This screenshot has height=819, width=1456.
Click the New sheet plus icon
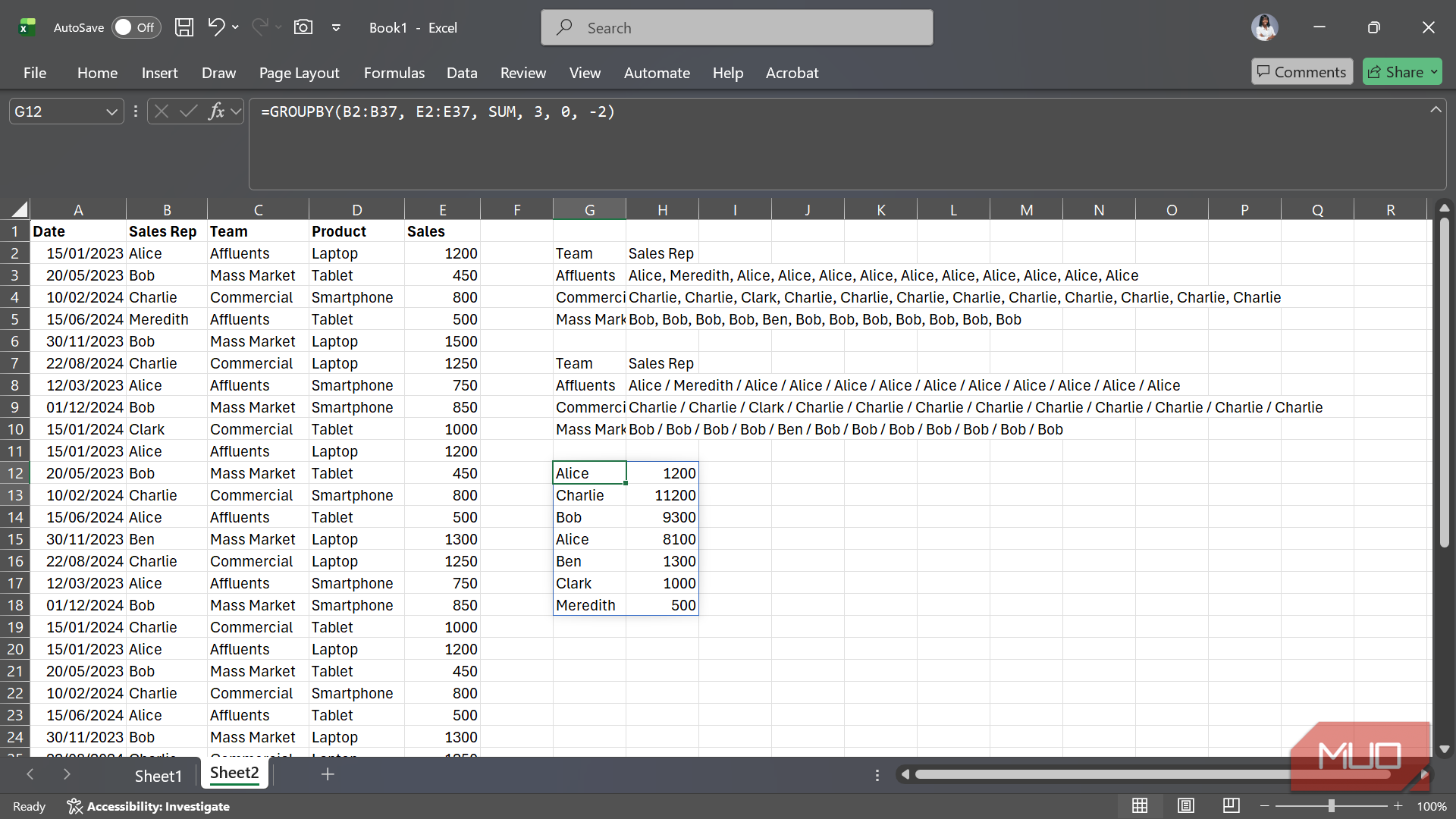pos(328,774)
